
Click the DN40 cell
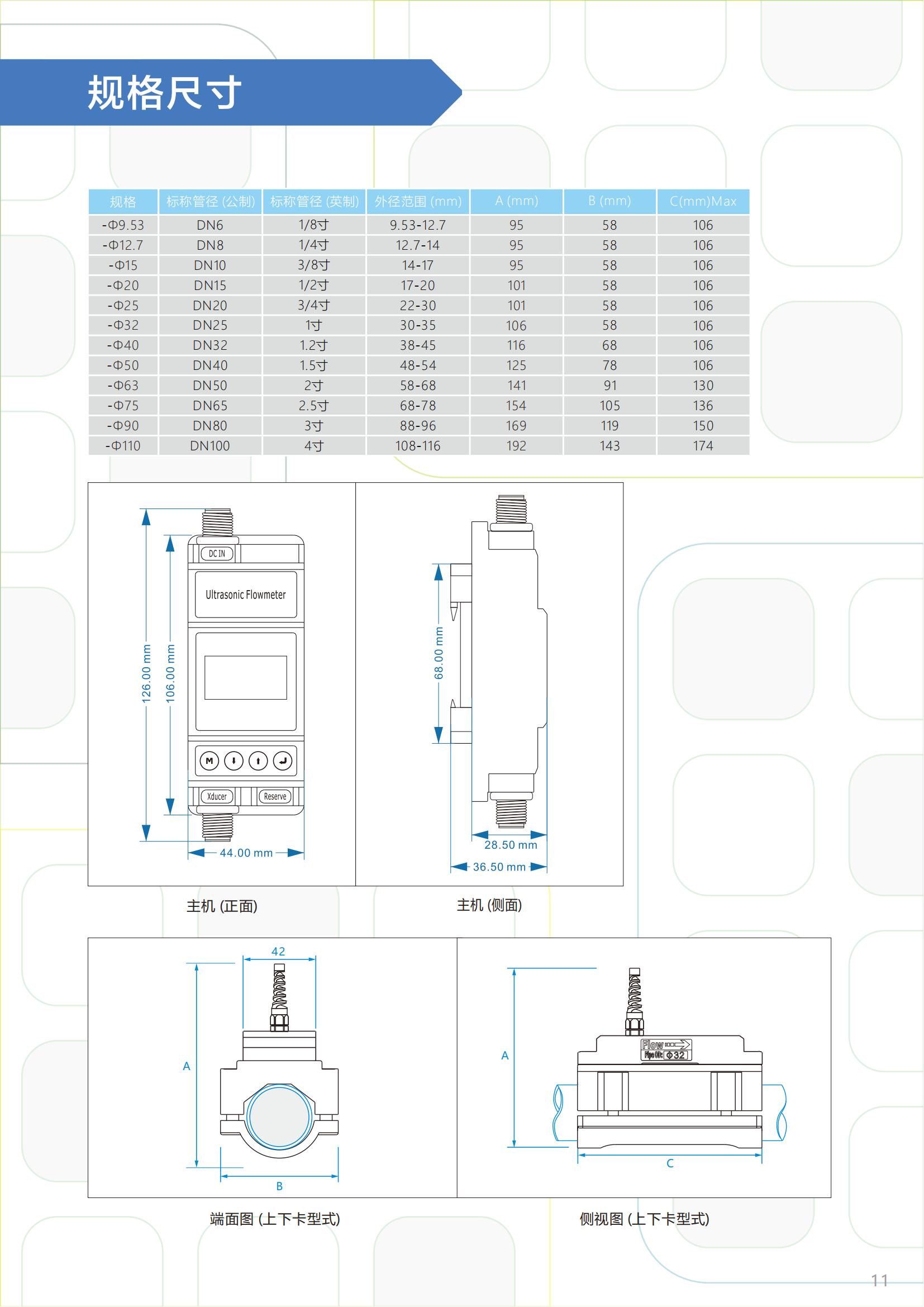click(210, 365)
